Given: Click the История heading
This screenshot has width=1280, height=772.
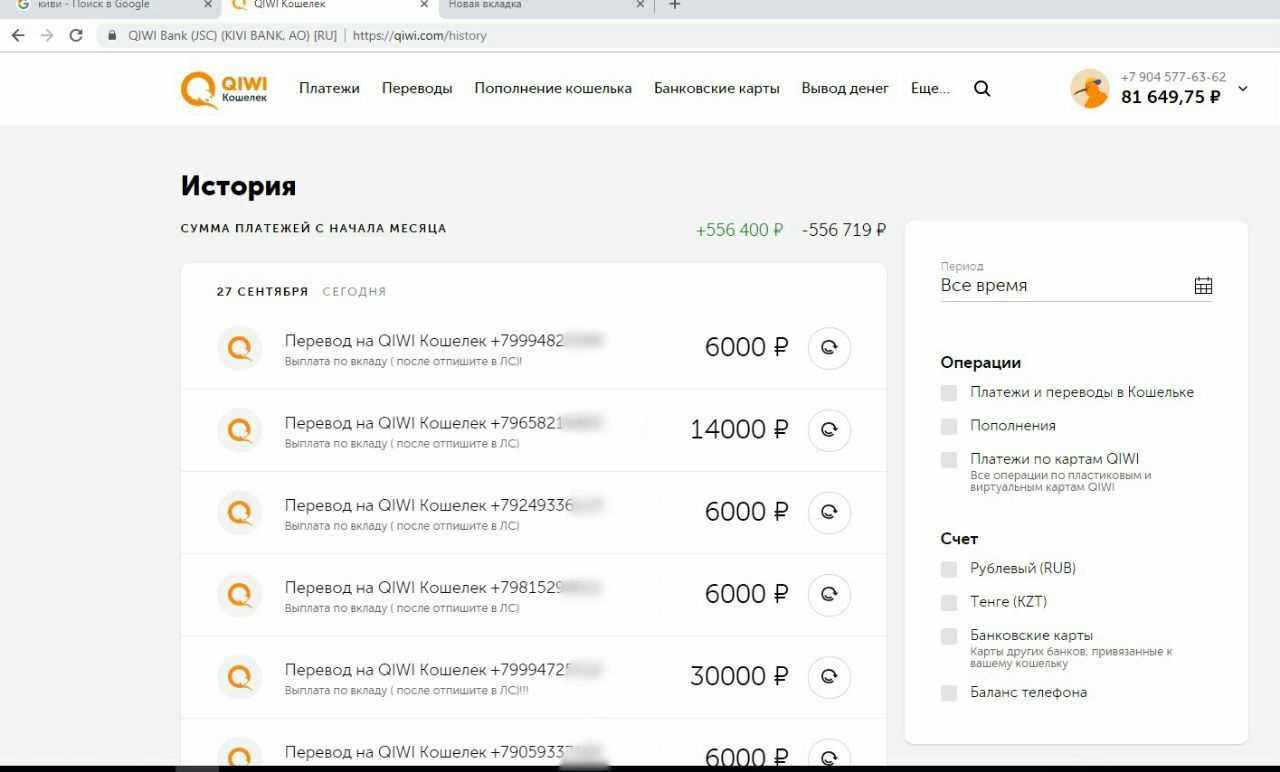Looking at the screenshot, I should point(238,186).
